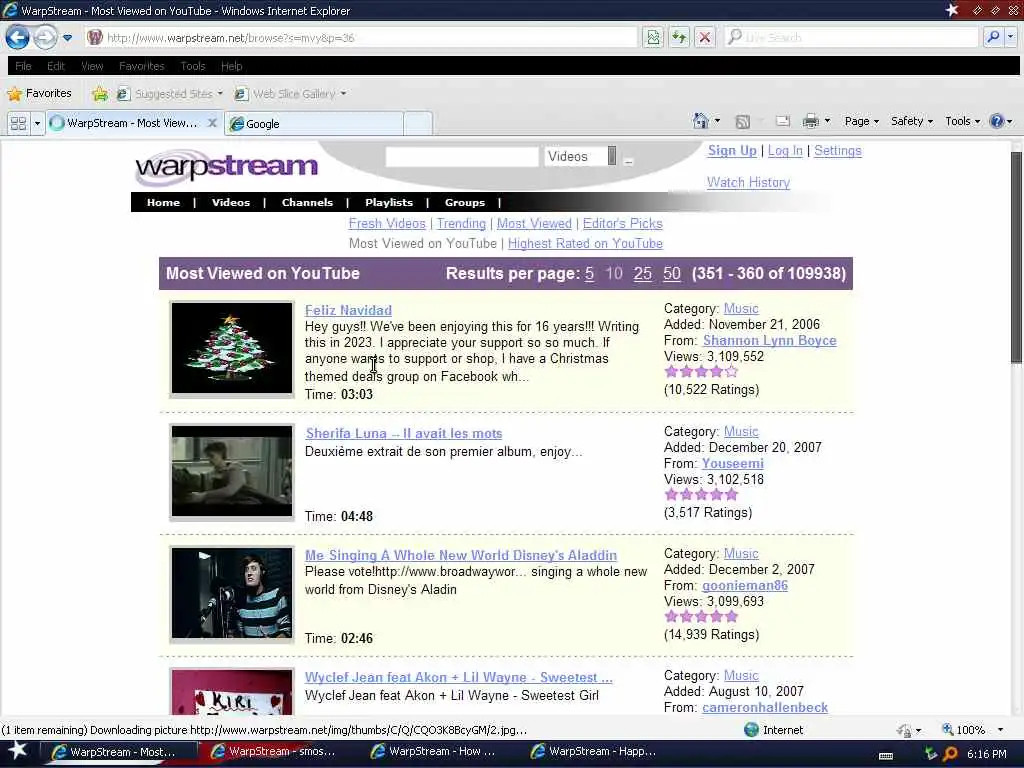Screen dimensions: 1024x768
Task: Close the WarpStream Most Viewed tab
Action: click(x=212, y=123)
